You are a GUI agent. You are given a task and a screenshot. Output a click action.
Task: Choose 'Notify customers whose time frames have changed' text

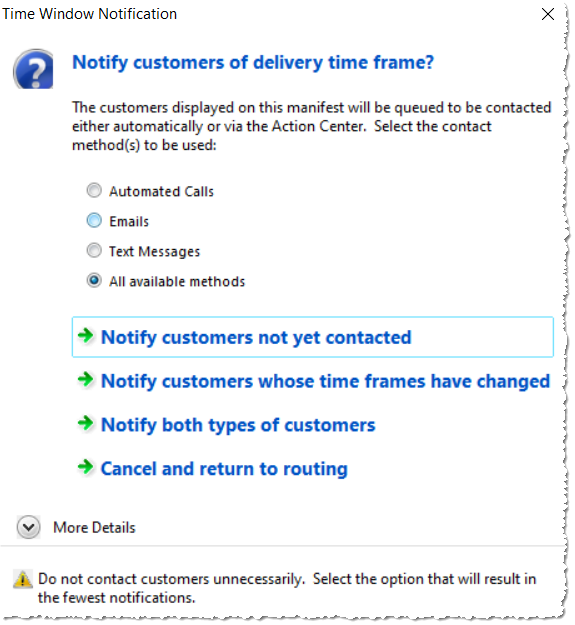[326, 381]
